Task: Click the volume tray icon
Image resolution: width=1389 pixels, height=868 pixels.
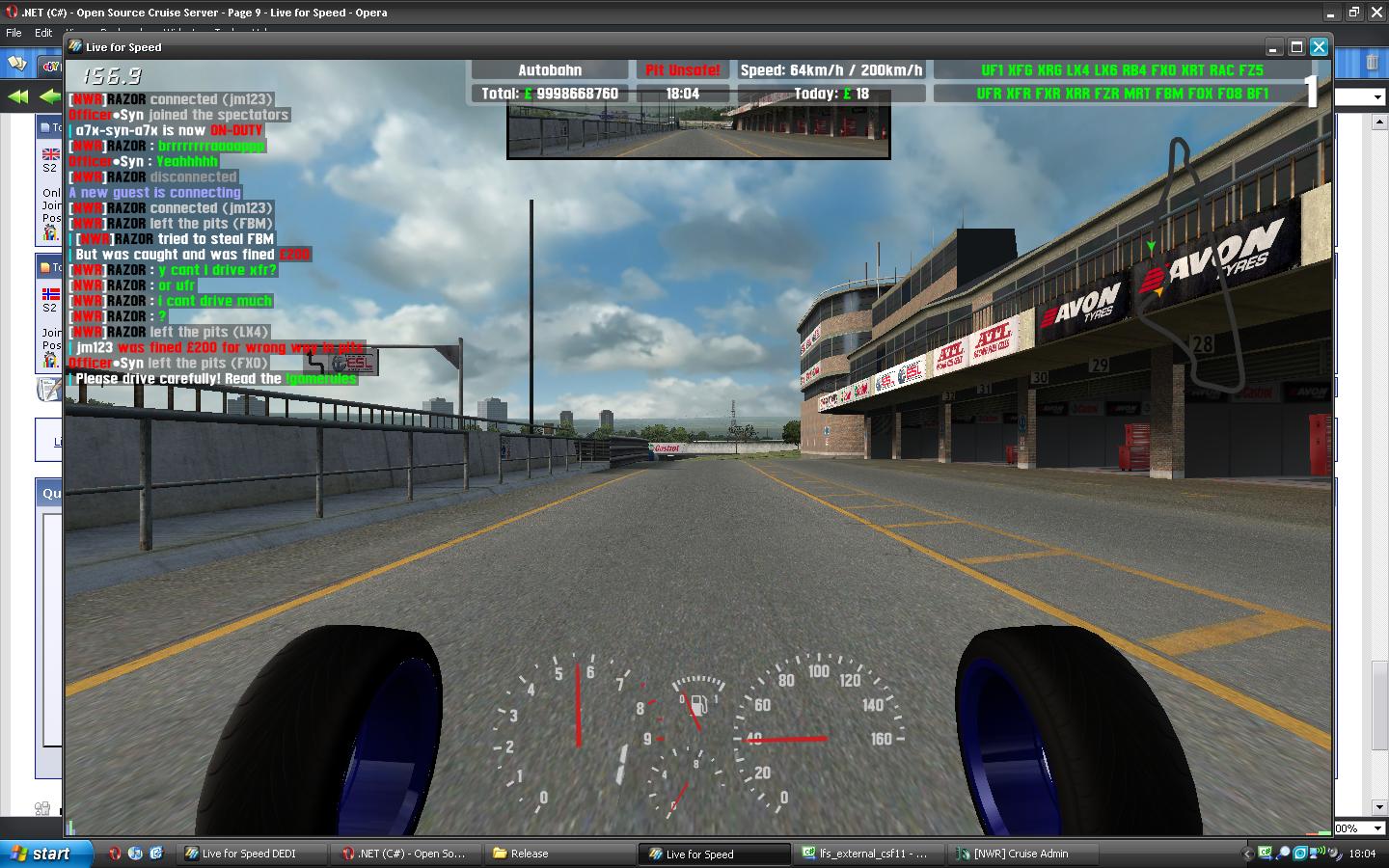Action: tap(1336, 854)
